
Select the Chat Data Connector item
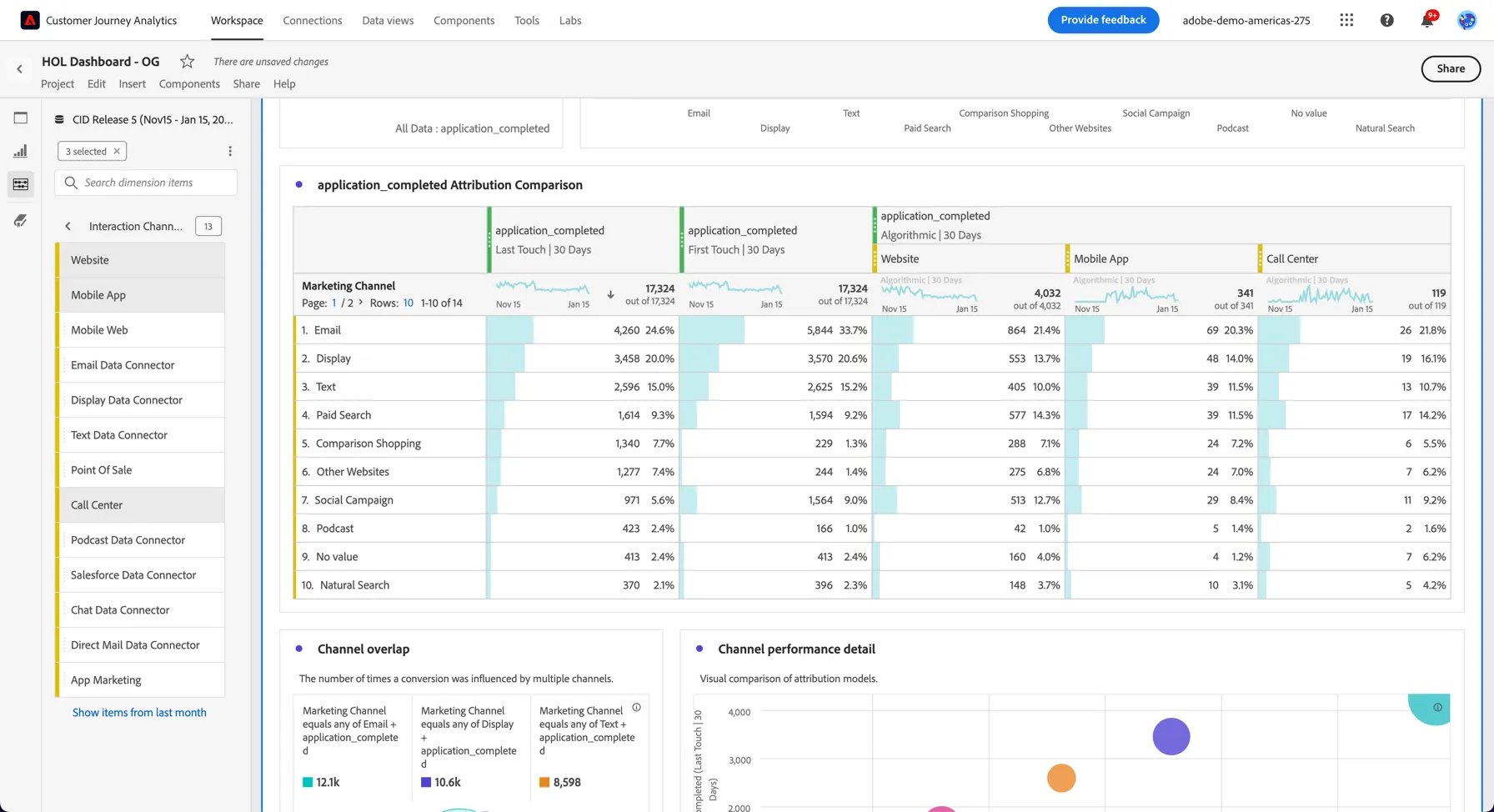pyautogui.click(x=140, y=610)
